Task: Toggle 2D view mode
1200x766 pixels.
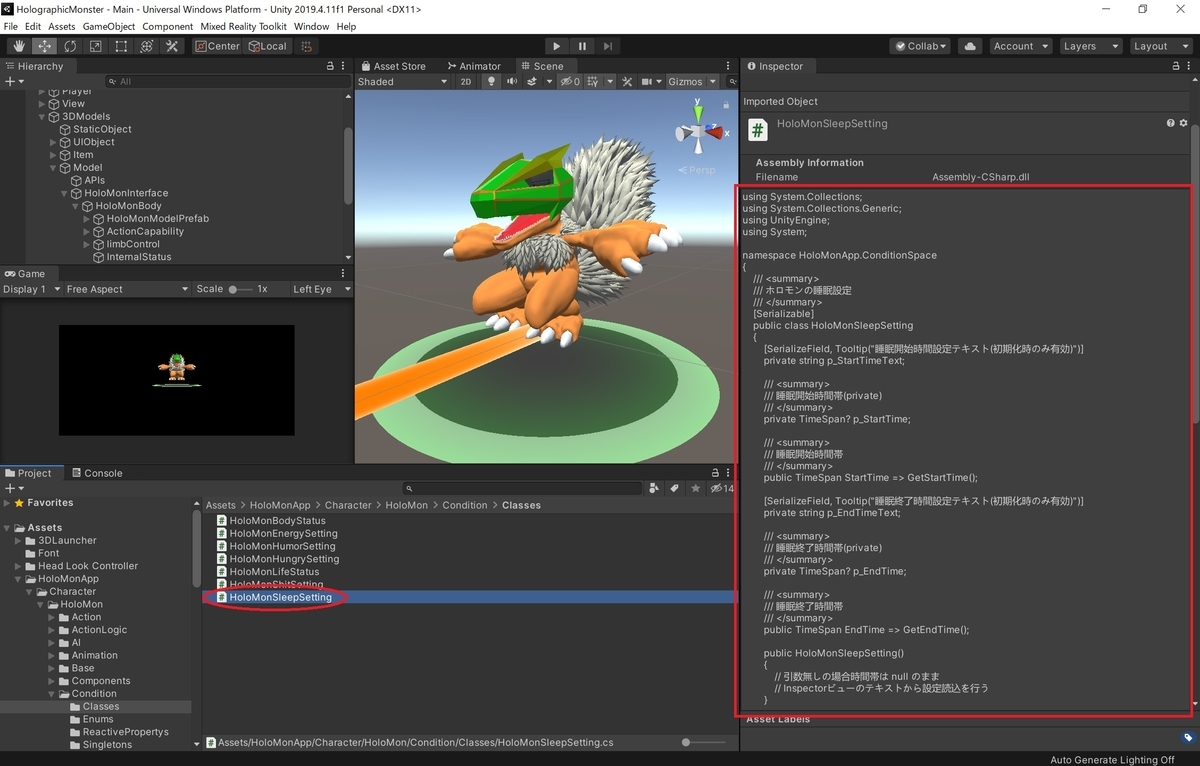Action: click(466, 82)
